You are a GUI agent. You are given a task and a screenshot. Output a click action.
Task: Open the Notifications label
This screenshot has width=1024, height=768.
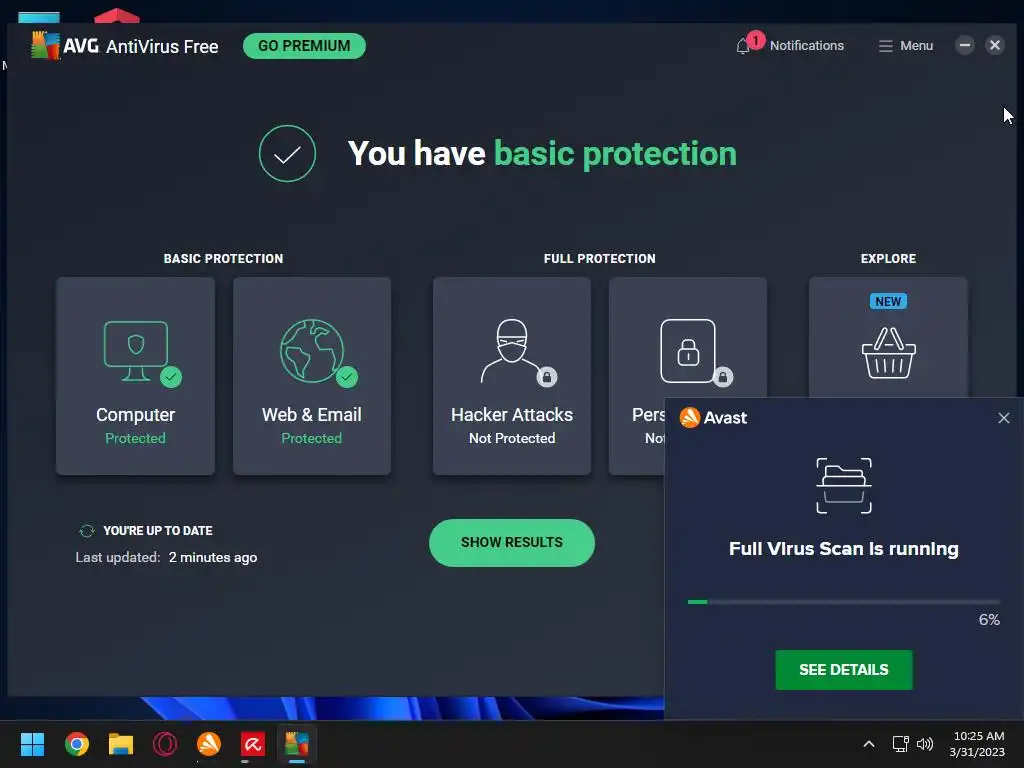(807, 46)
